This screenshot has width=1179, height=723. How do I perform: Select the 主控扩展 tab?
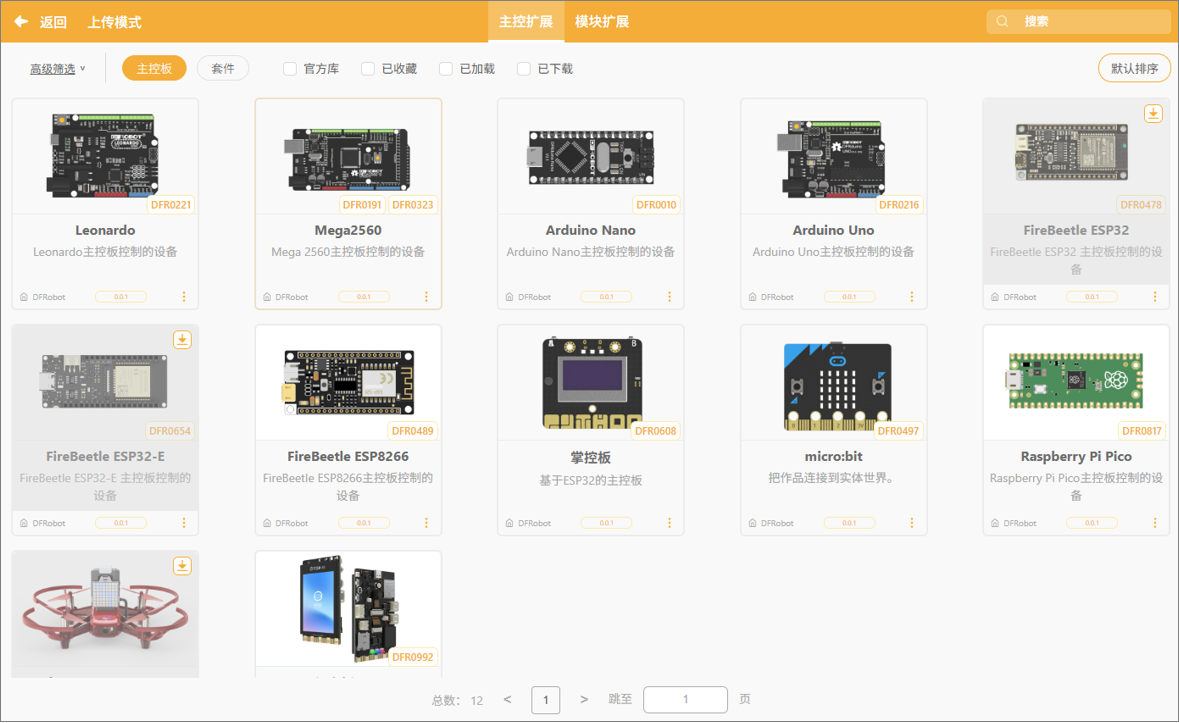(x=525, y=22)
